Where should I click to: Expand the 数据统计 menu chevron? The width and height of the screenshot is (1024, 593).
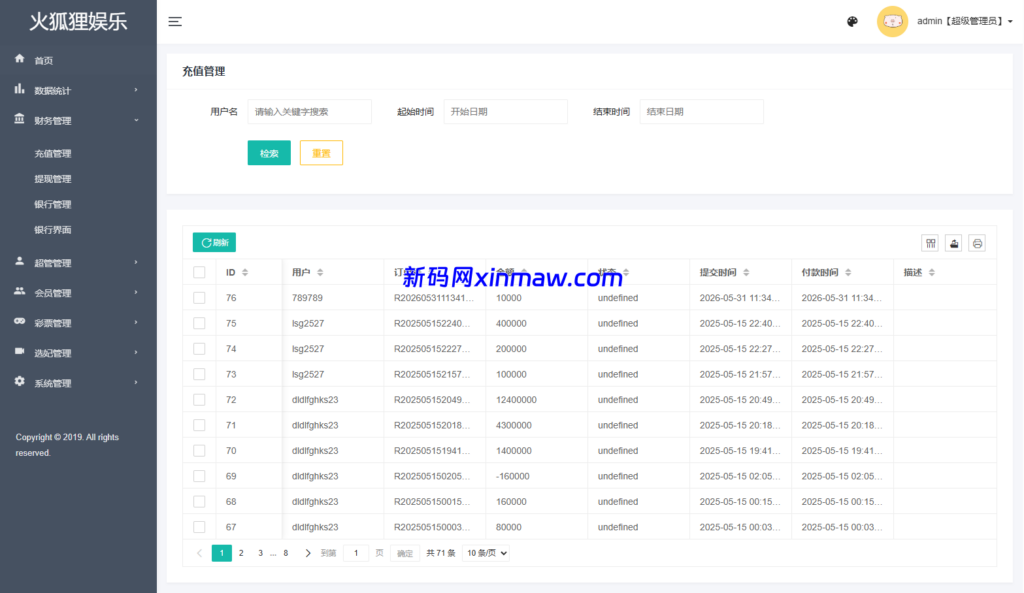[x=136, y=90]
